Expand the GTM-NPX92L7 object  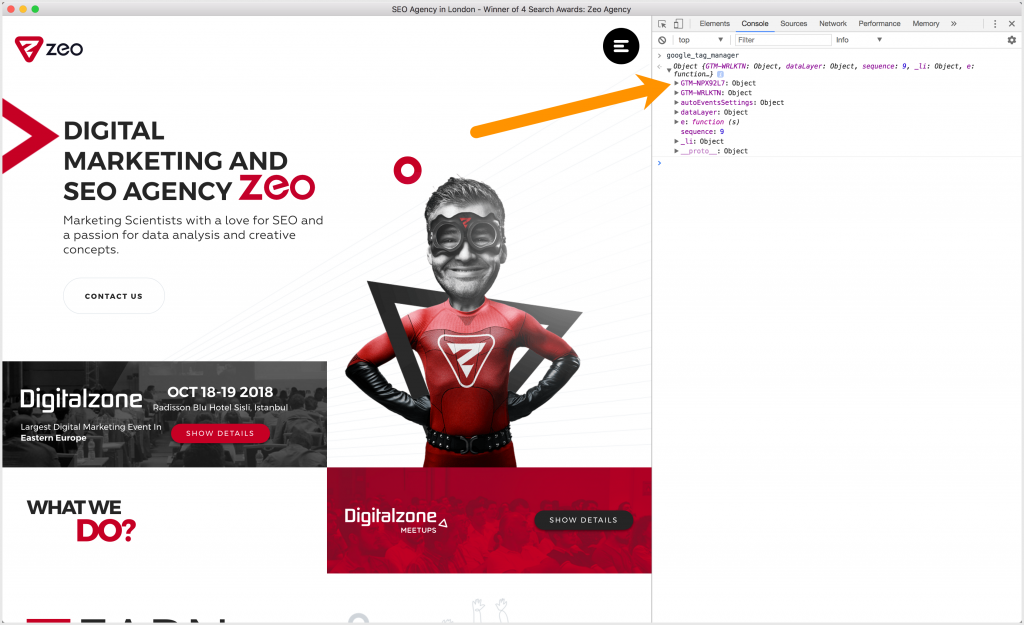(677, 83)
